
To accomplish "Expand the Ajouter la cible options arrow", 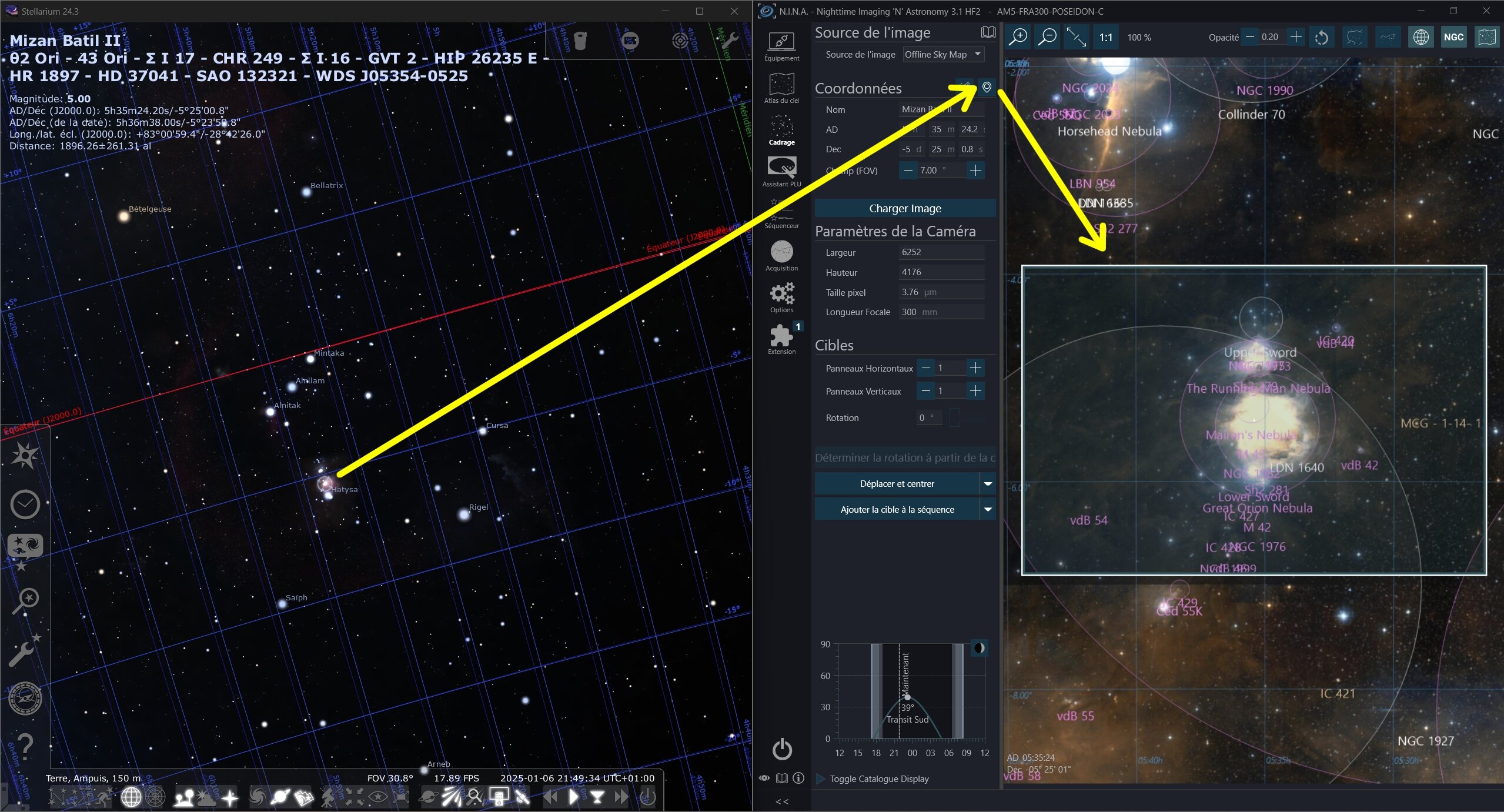I will pos(988,510).
